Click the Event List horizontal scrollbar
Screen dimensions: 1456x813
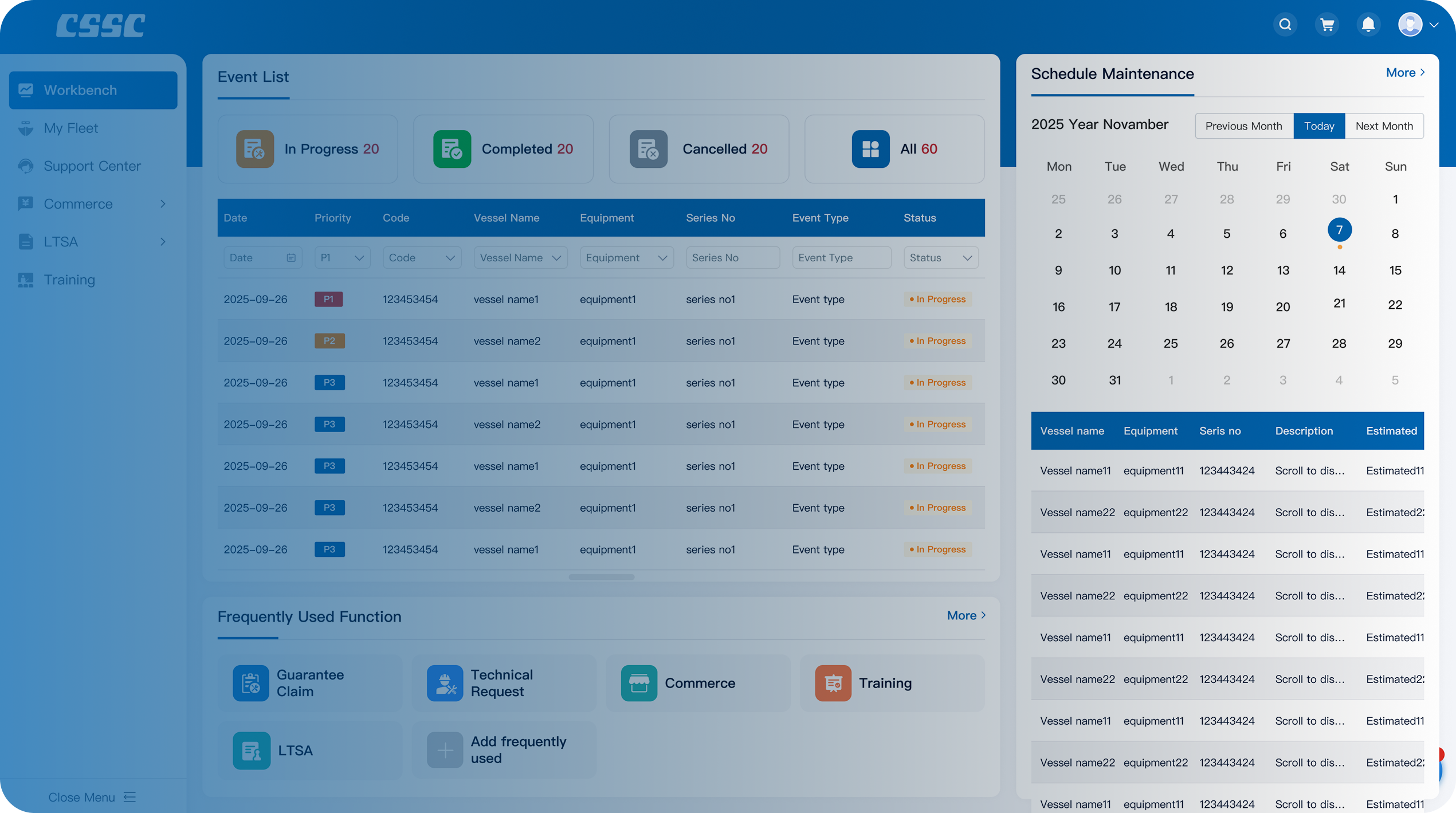click(602, 577)
